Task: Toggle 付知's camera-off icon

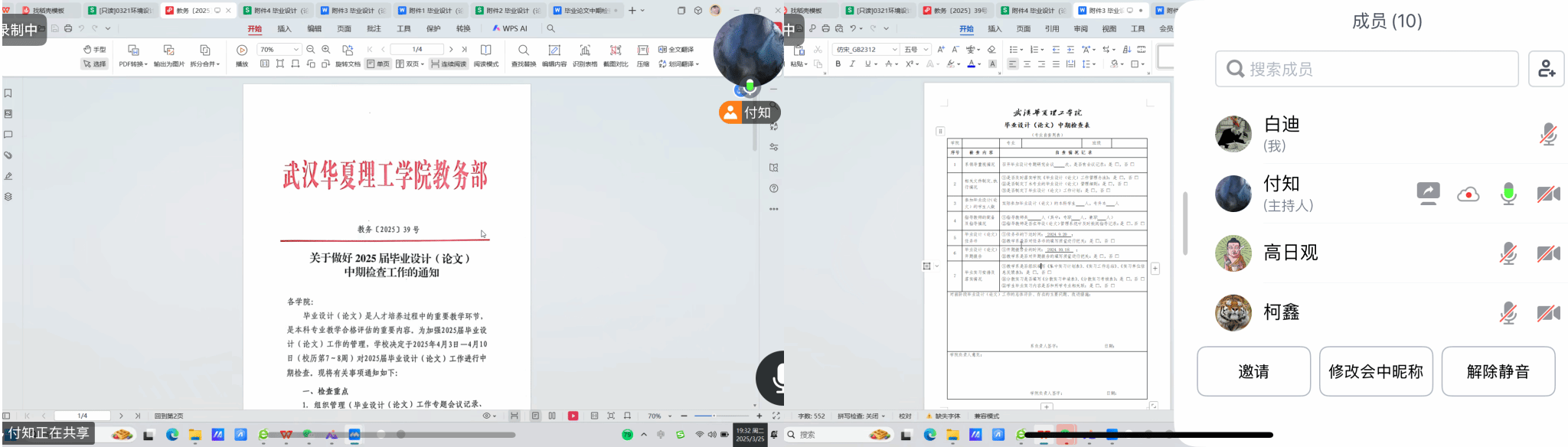Action: tap(1548, 194)
